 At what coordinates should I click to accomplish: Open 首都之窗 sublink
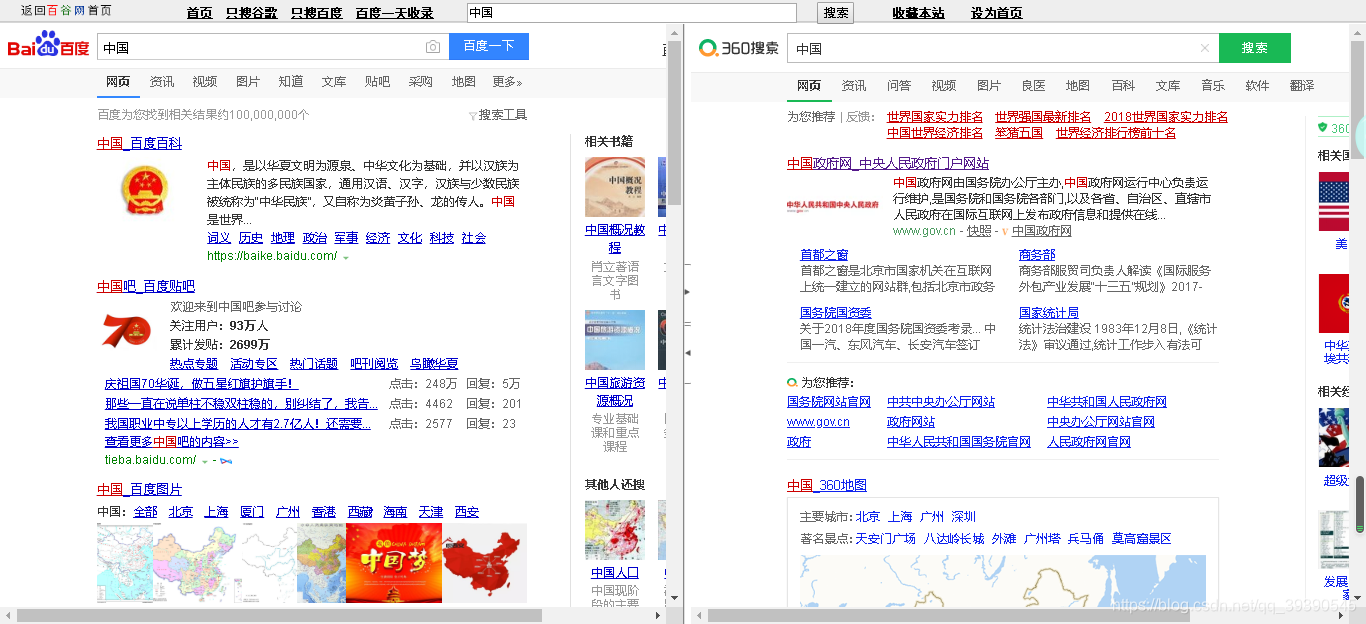pyautogui.click(x=824, y=255)
